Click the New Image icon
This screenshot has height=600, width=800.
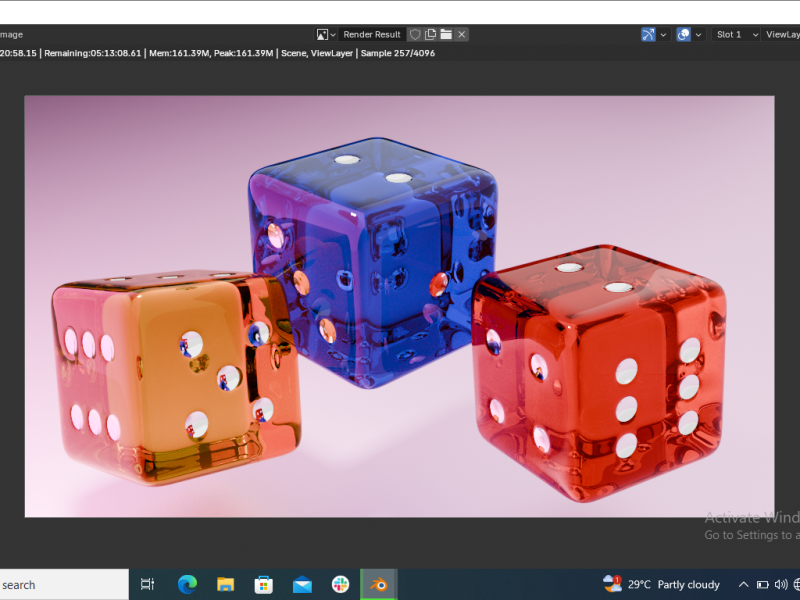(430, 34)
